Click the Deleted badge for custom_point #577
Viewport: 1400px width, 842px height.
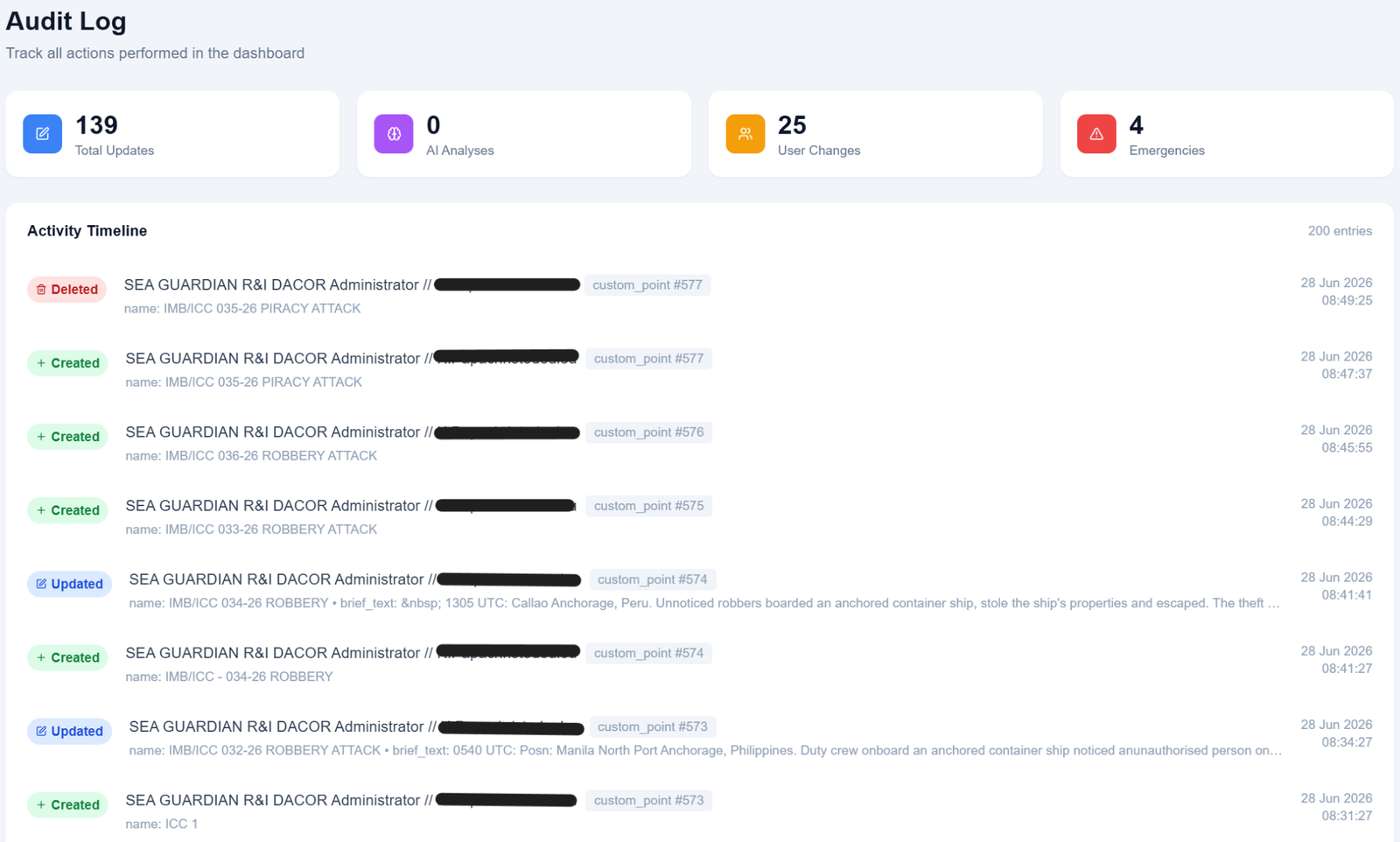click(67, 290)
